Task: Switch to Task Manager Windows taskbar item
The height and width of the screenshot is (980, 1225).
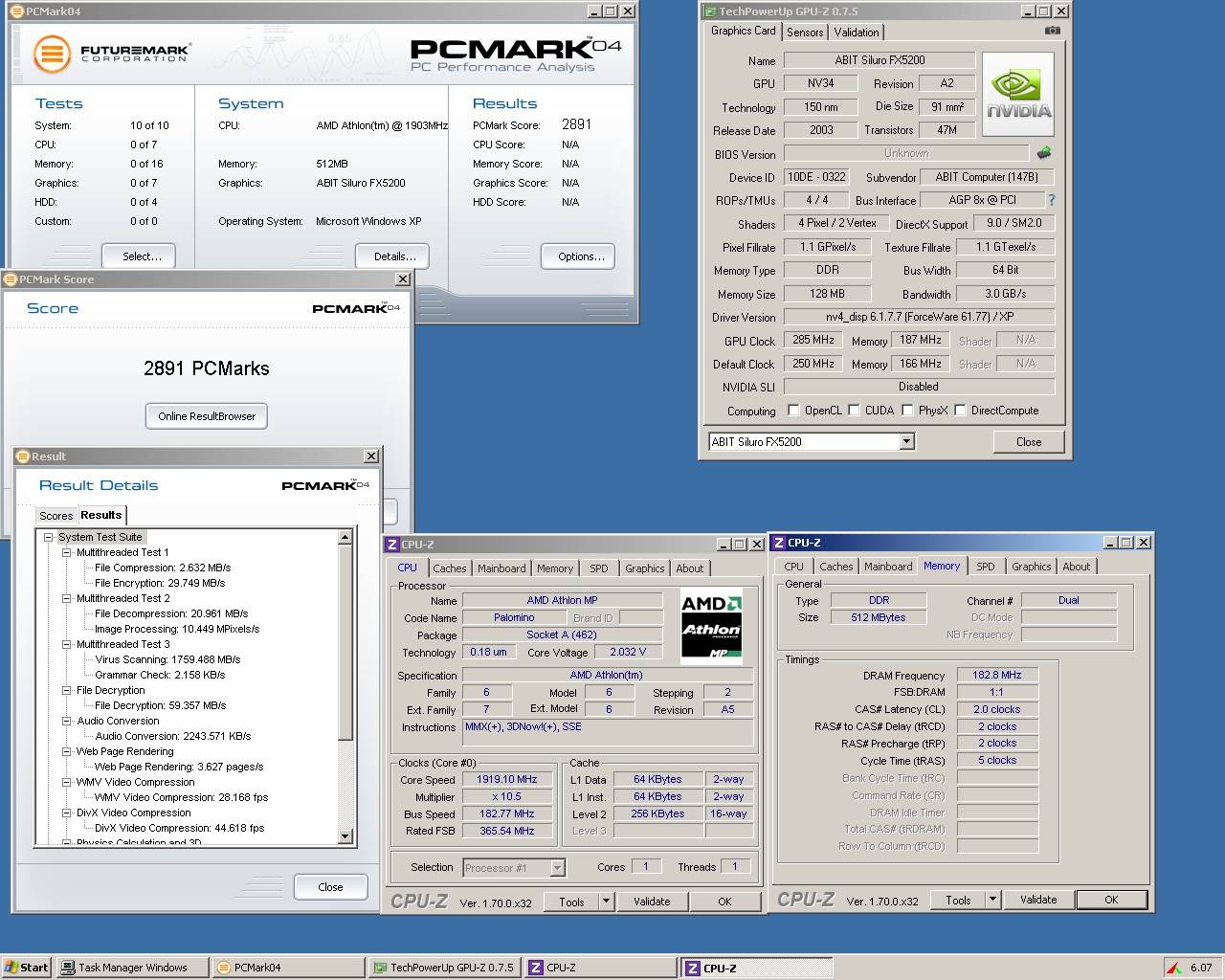Action: point(132,968)
